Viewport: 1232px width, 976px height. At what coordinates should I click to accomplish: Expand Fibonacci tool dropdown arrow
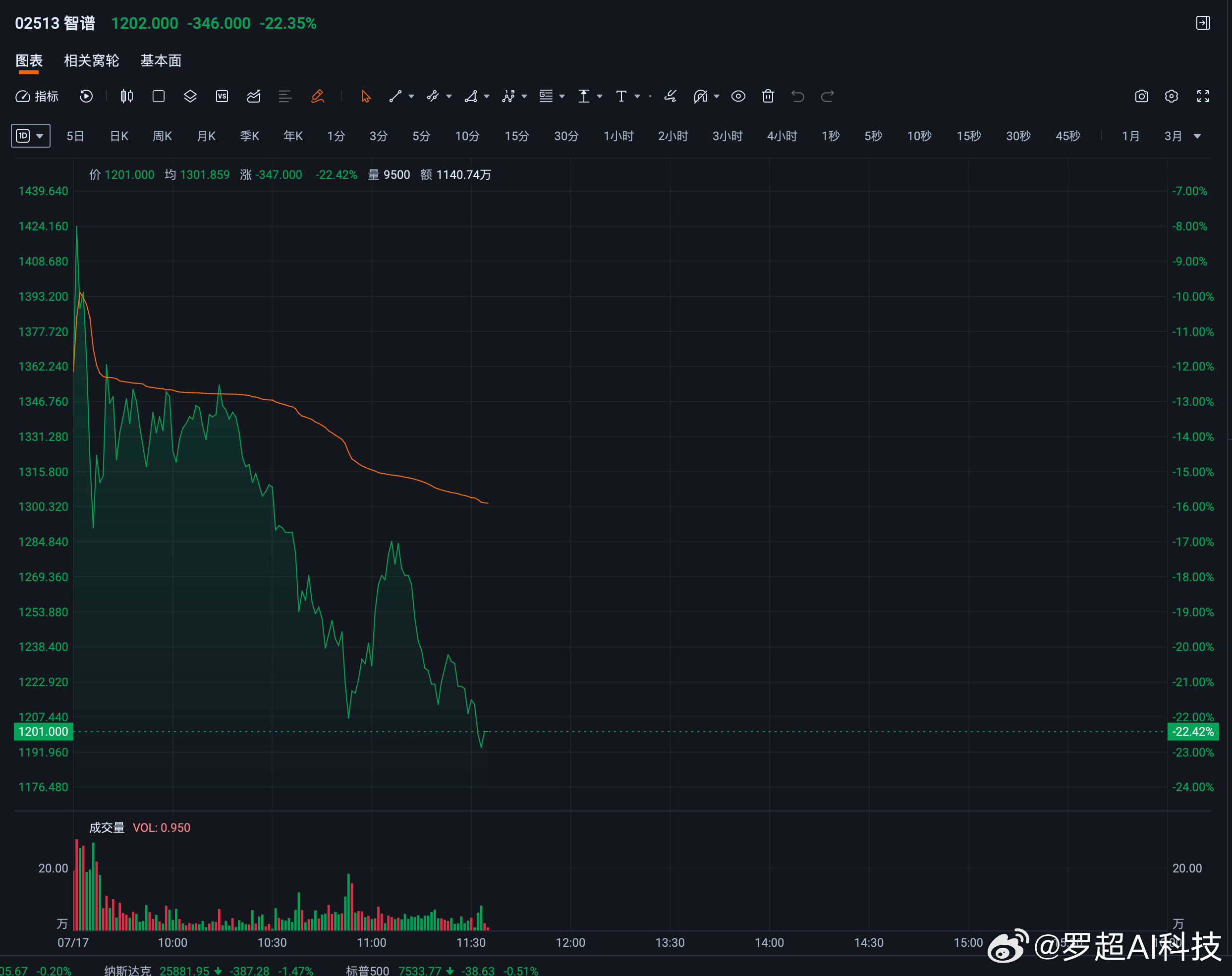(561, 97)
